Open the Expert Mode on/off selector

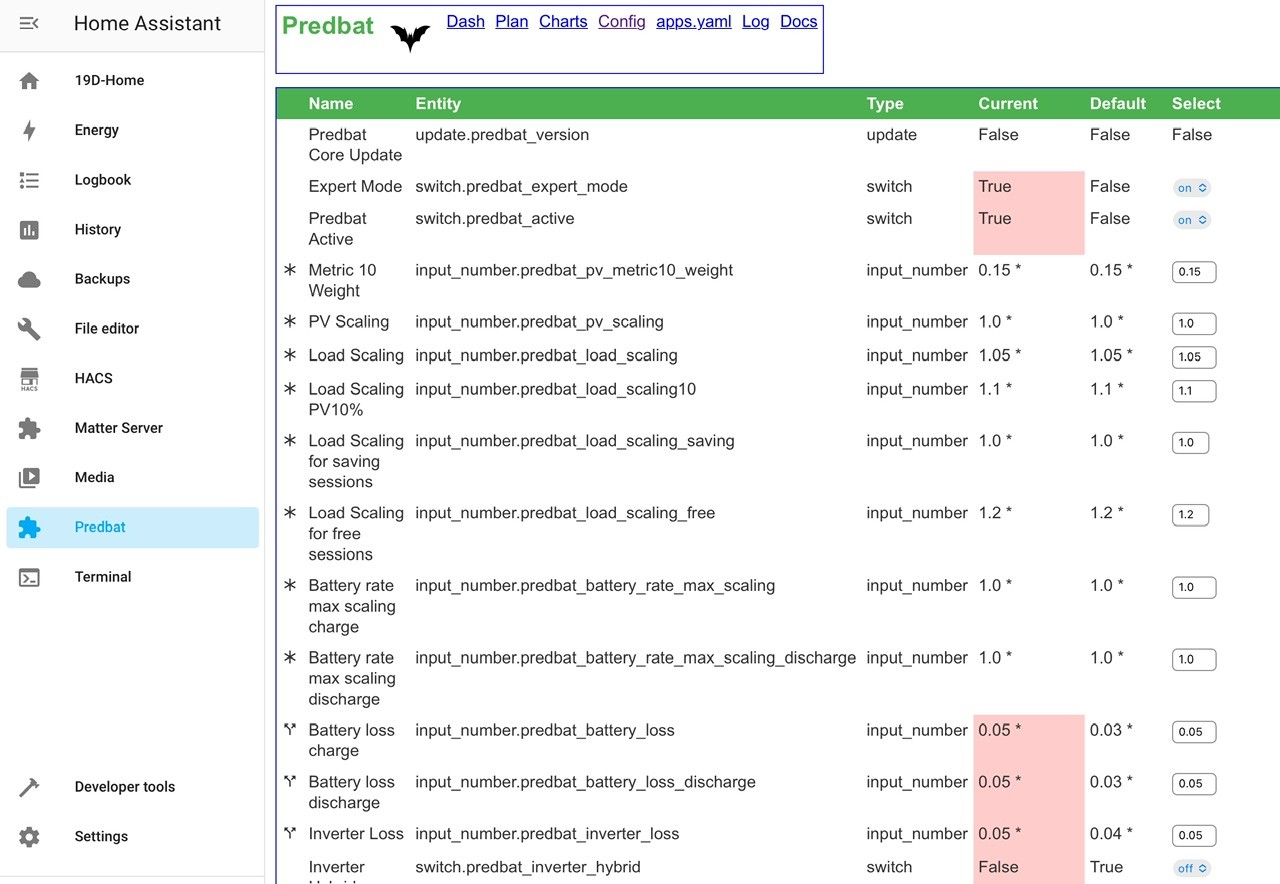pyautogui.click(x=1192, y=188)
